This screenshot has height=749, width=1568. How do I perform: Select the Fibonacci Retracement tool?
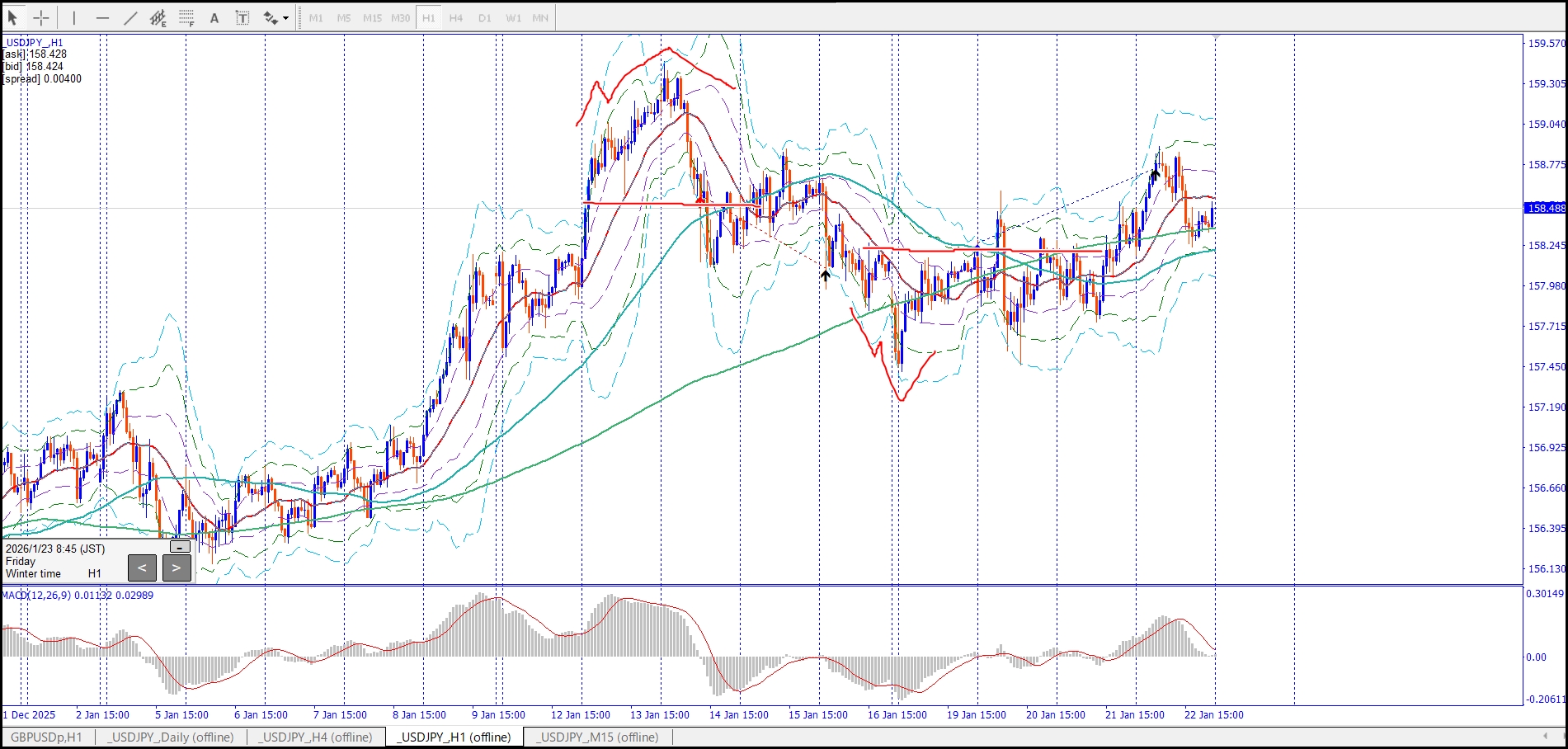pos(186,17)
